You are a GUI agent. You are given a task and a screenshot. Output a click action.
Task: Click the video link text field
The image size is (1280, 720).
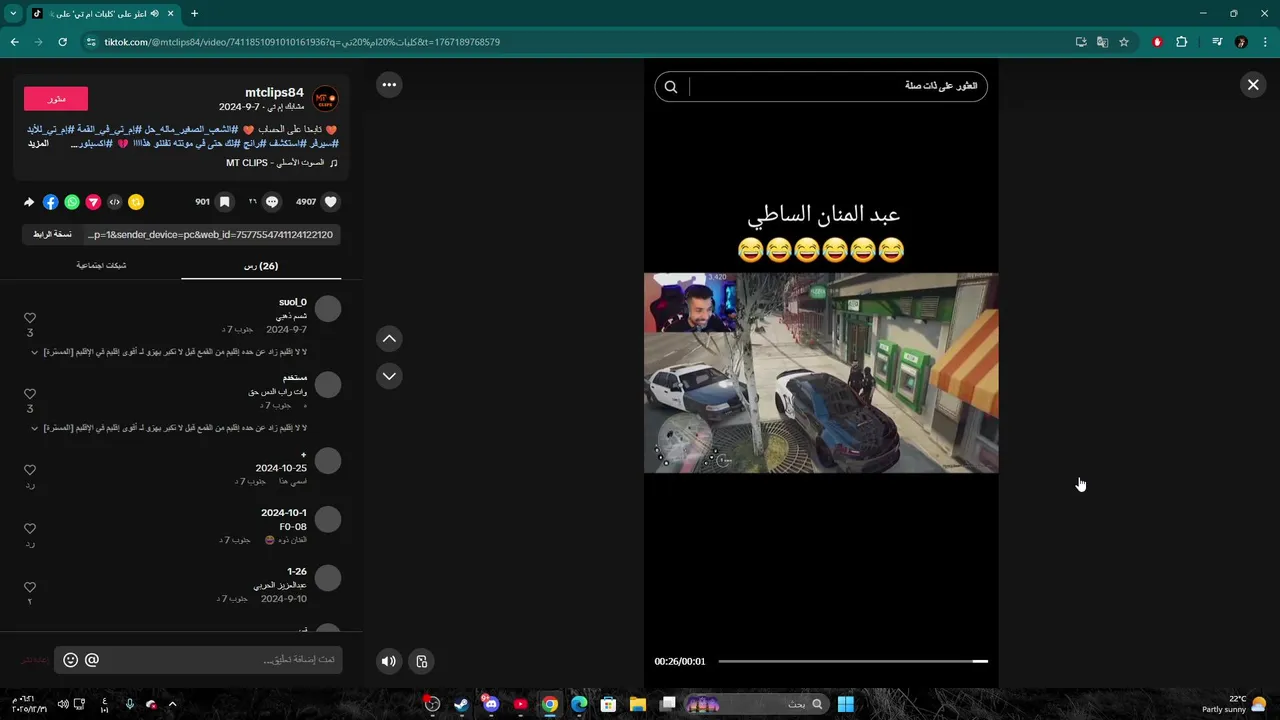click(210, 234)
